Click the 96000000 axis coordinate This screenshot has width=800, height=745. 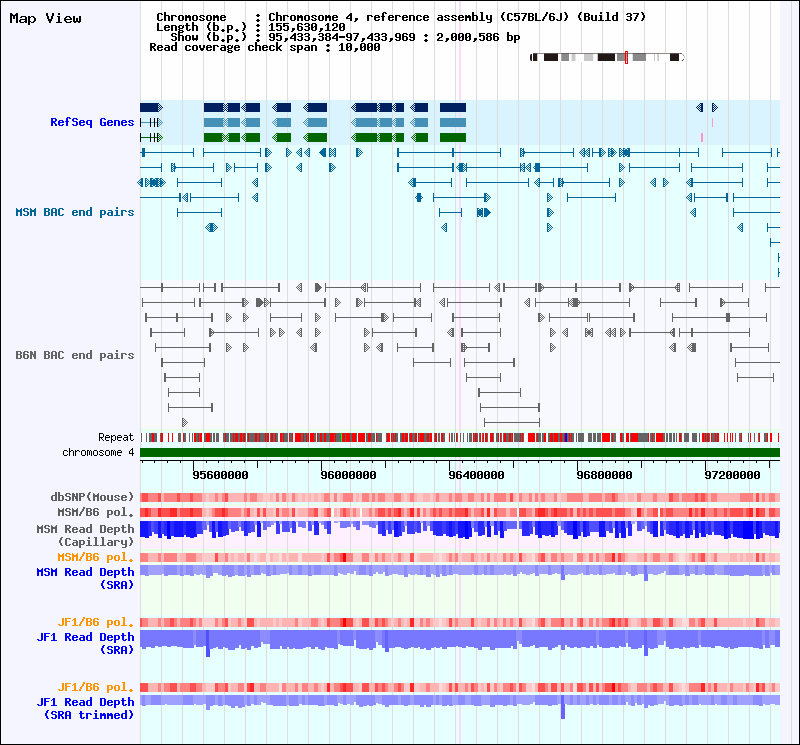pyautogui.click(x=348, y=475)
